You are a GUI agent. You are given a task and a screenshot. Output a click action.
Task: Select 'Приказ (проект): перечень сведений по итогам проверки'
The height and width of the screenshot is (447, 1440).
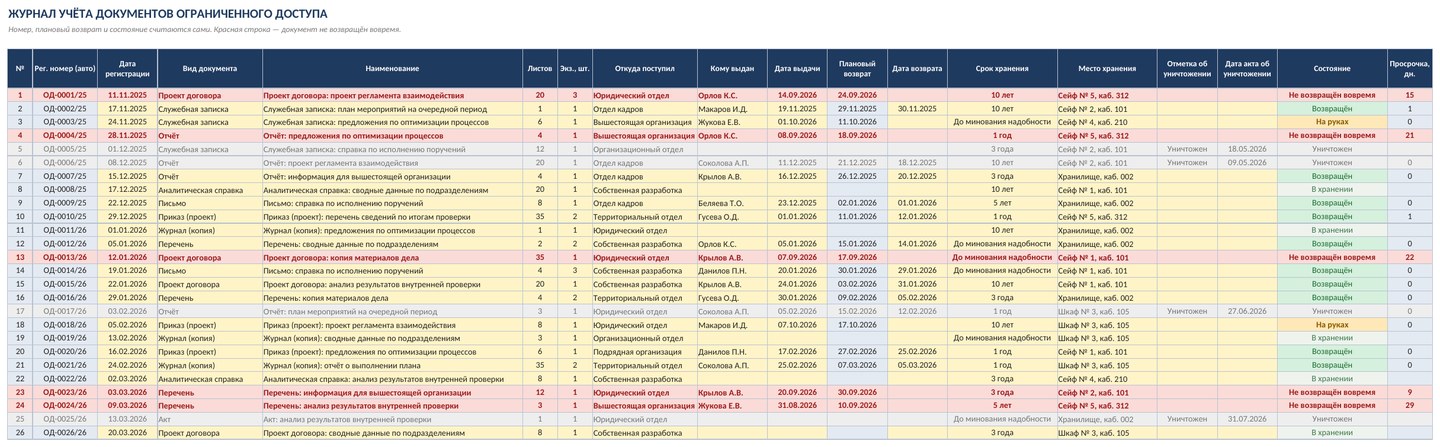[x=392, y=216]
